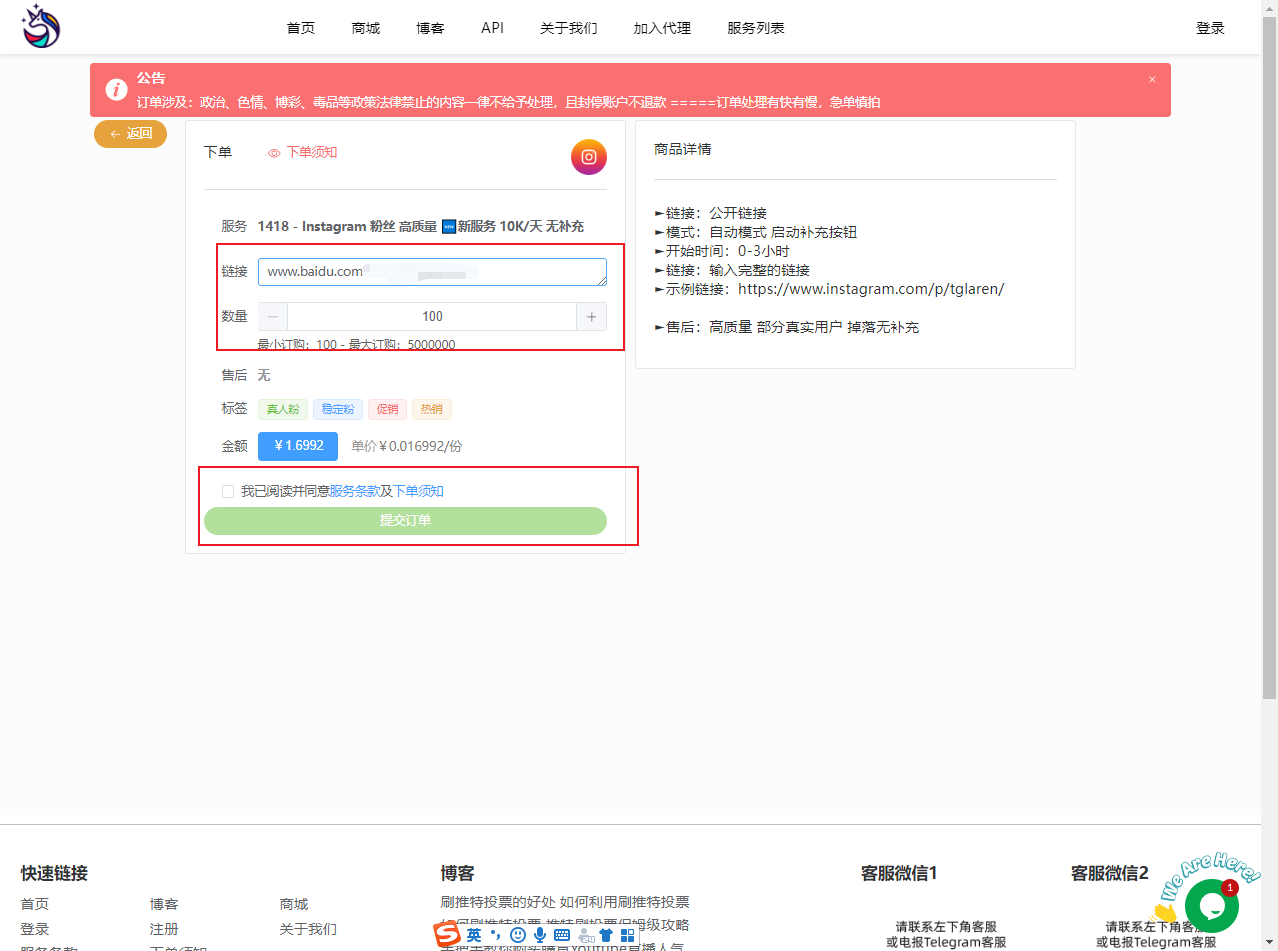This screenshot has height=951, width=1278.
Task: Click the IME shirt skin icon
Action: pos(606,934)
